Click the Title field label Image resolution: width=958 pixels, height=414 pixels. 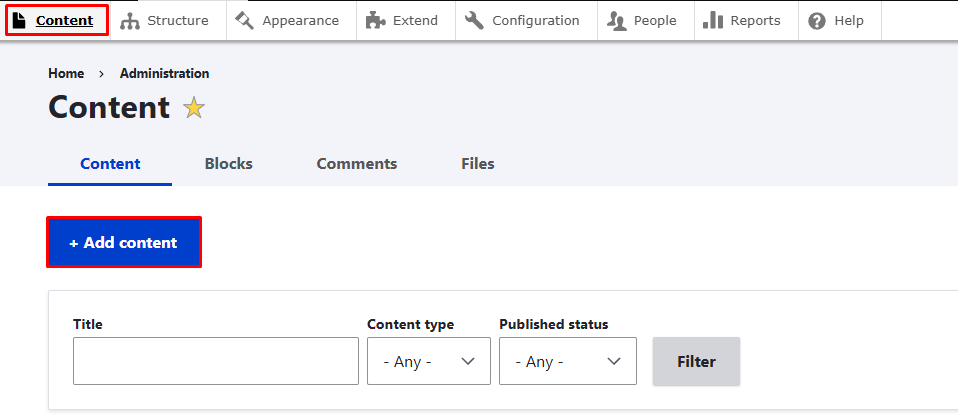point(88,324)
